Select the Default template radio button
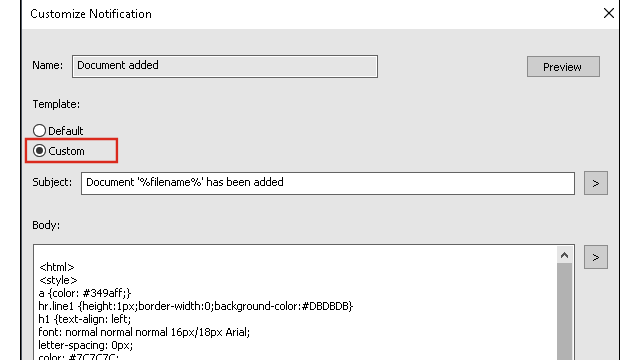 pos(40,131)
